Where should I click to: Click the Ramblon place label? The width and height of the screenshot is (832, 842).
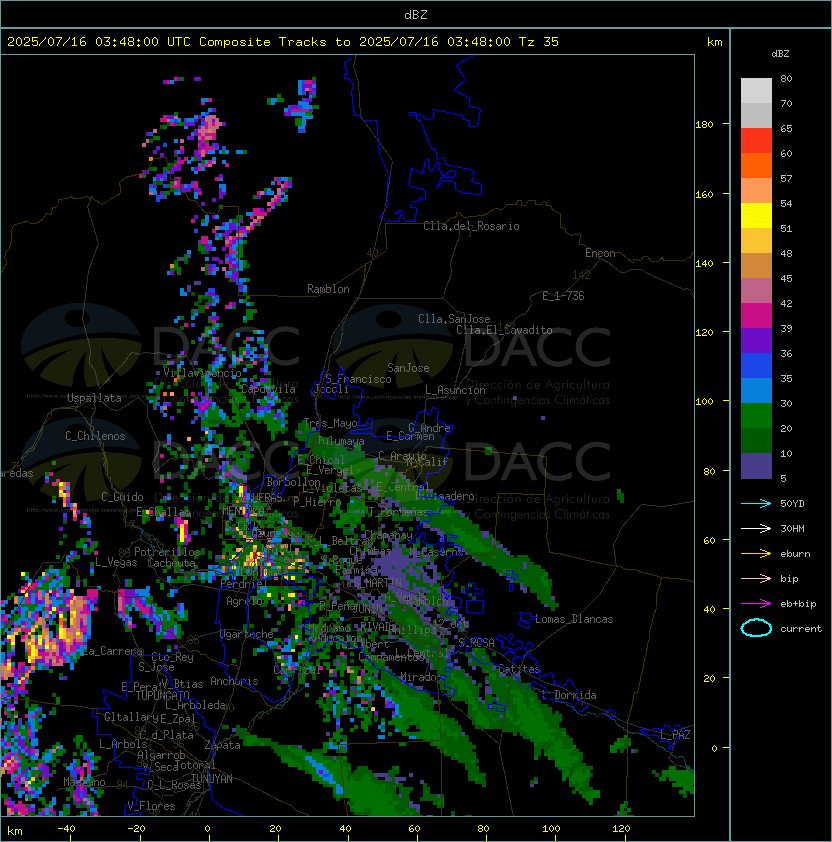pyautogui.click(x=328, y=289)
